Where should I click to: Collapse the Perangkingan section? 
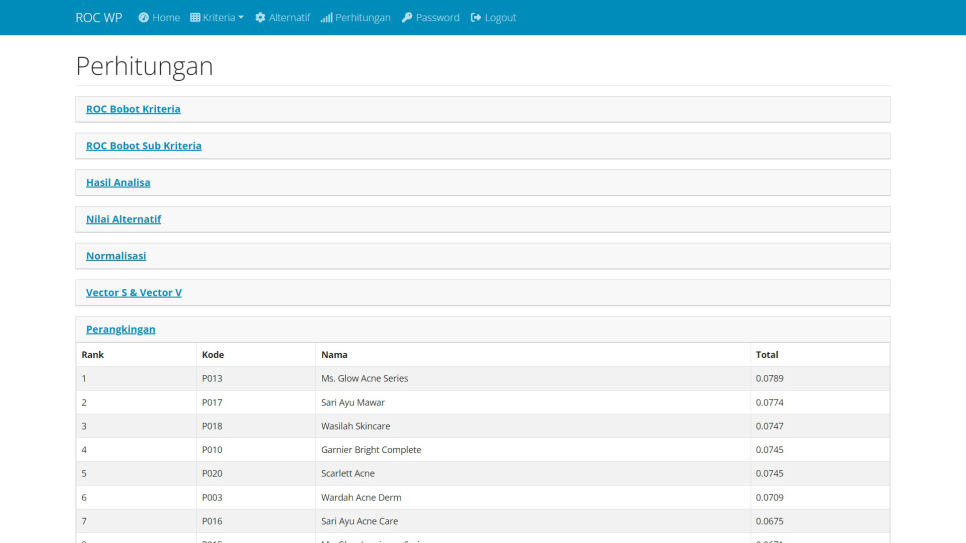point(121,329)
